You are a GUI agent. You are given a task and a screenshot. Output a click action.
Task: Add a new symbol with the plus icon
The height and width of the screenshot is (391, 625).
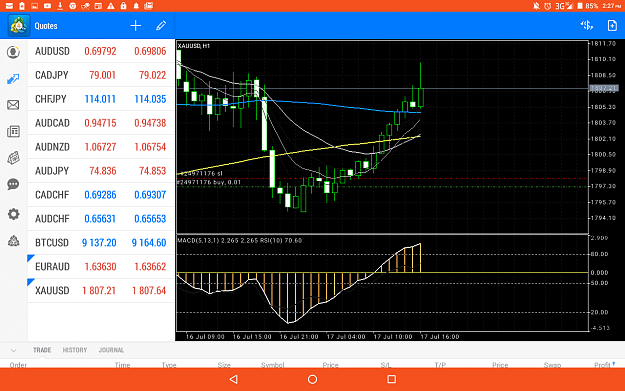(136, 26)
